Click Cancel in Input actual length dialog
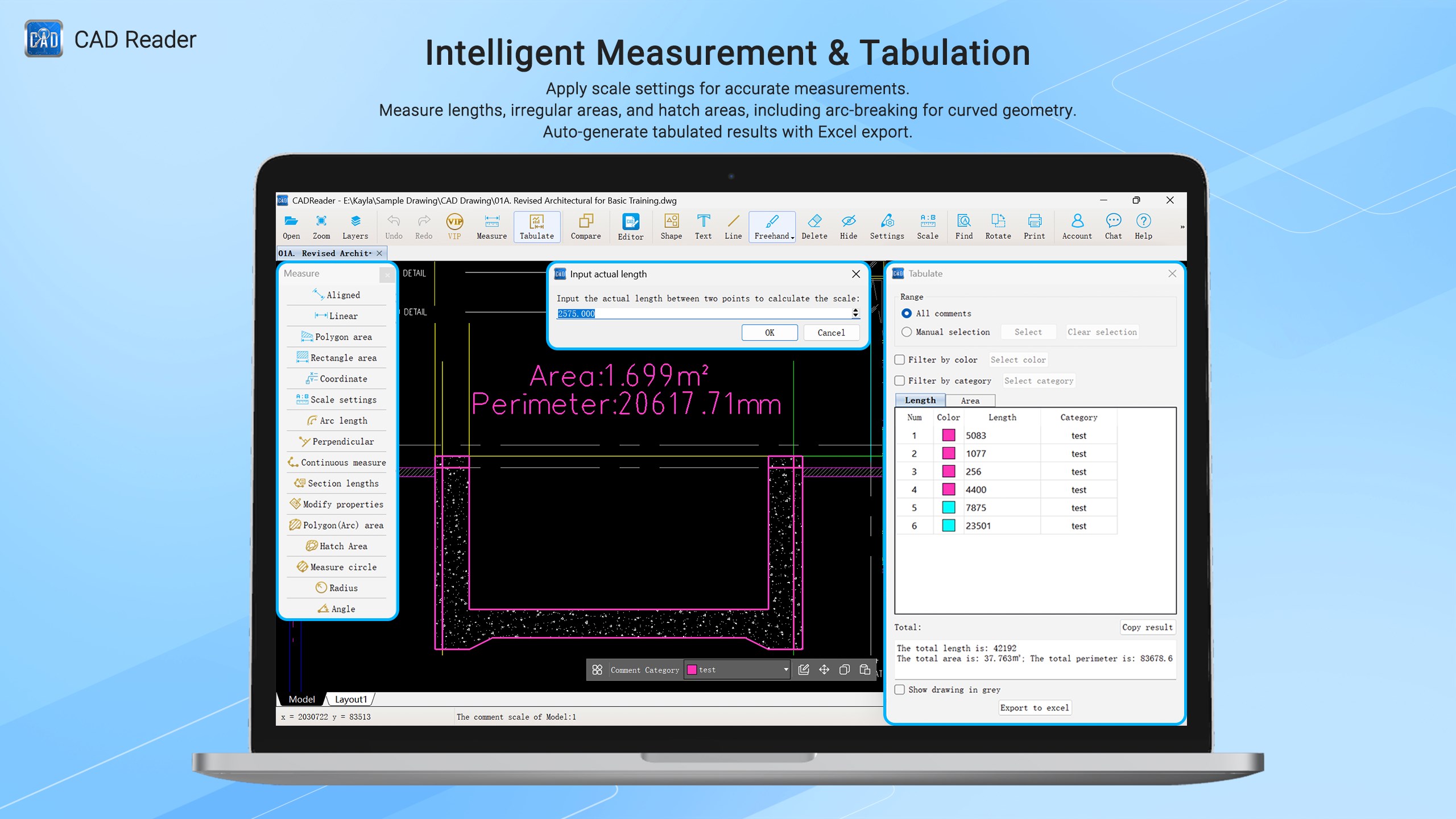 pos(831,333)
